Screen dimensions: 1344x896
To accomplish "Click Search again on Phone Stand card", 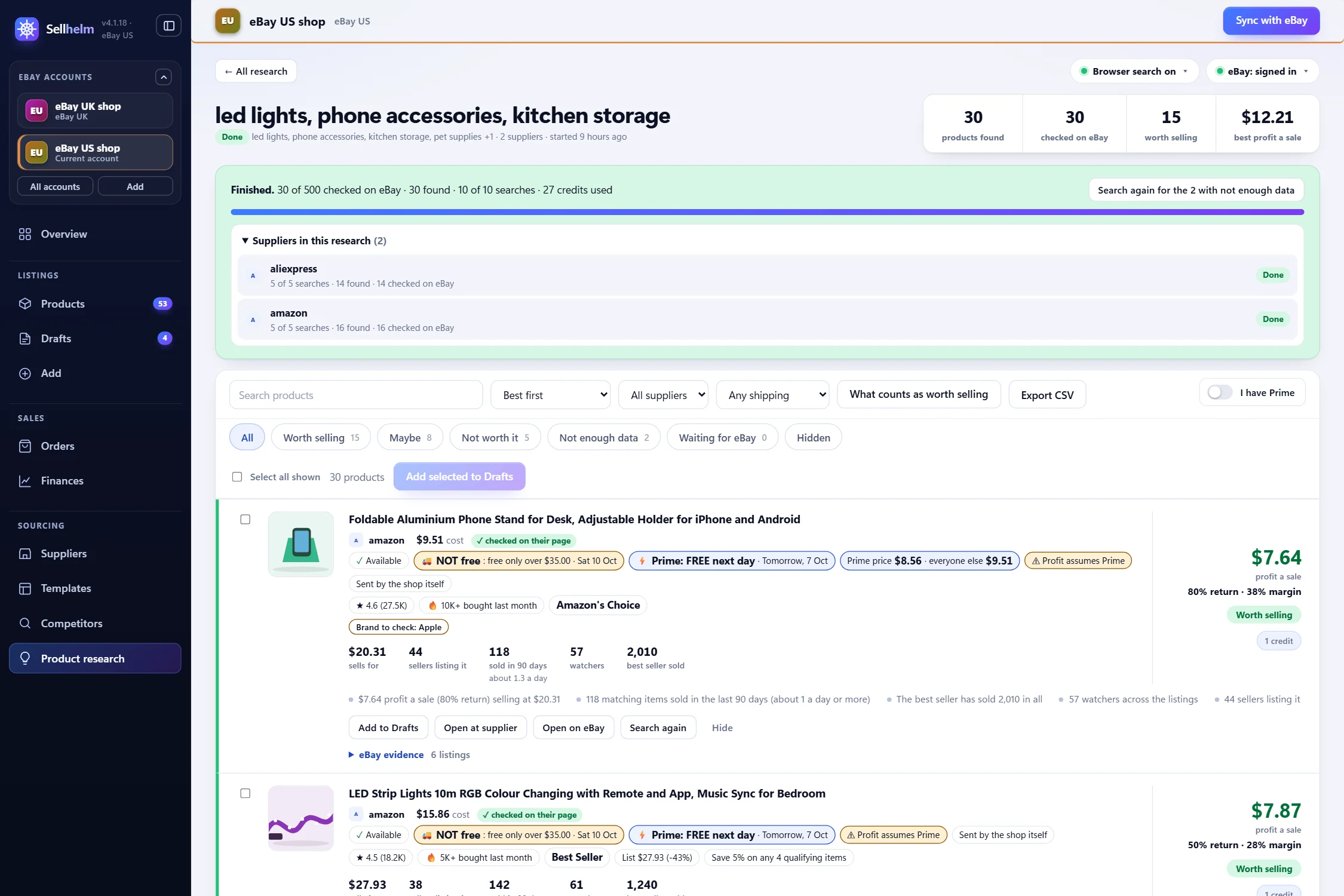I will pos(658,728).
